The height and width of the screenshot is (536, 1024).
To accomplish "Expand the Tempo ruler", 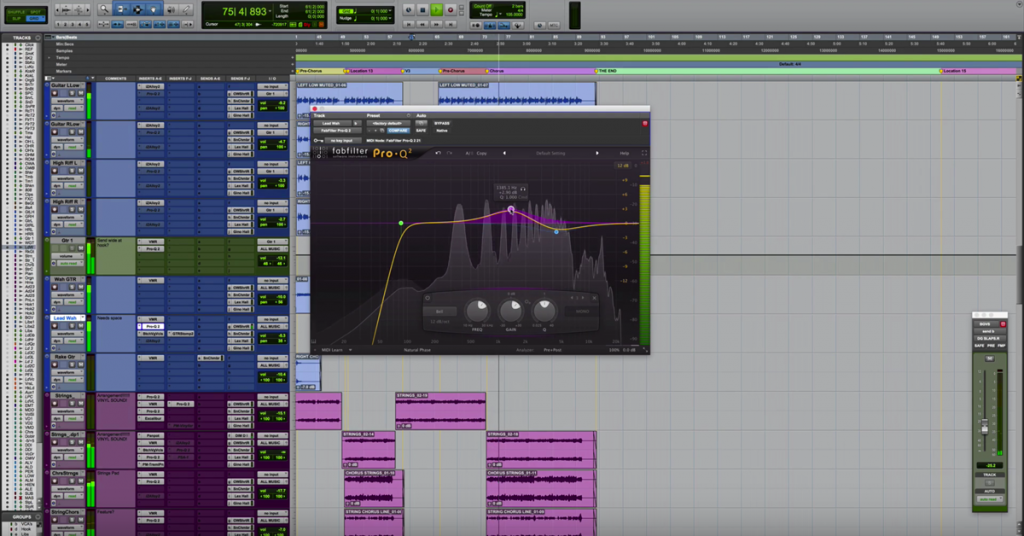I will point(49,57).
